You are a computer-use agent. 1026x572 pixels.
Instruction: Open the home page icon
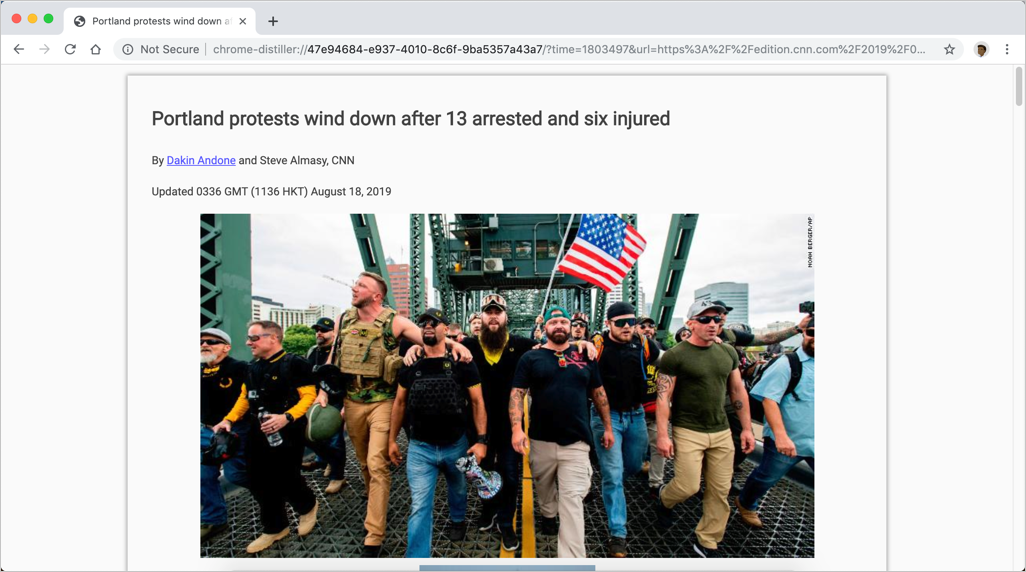(x=96, y=49)
